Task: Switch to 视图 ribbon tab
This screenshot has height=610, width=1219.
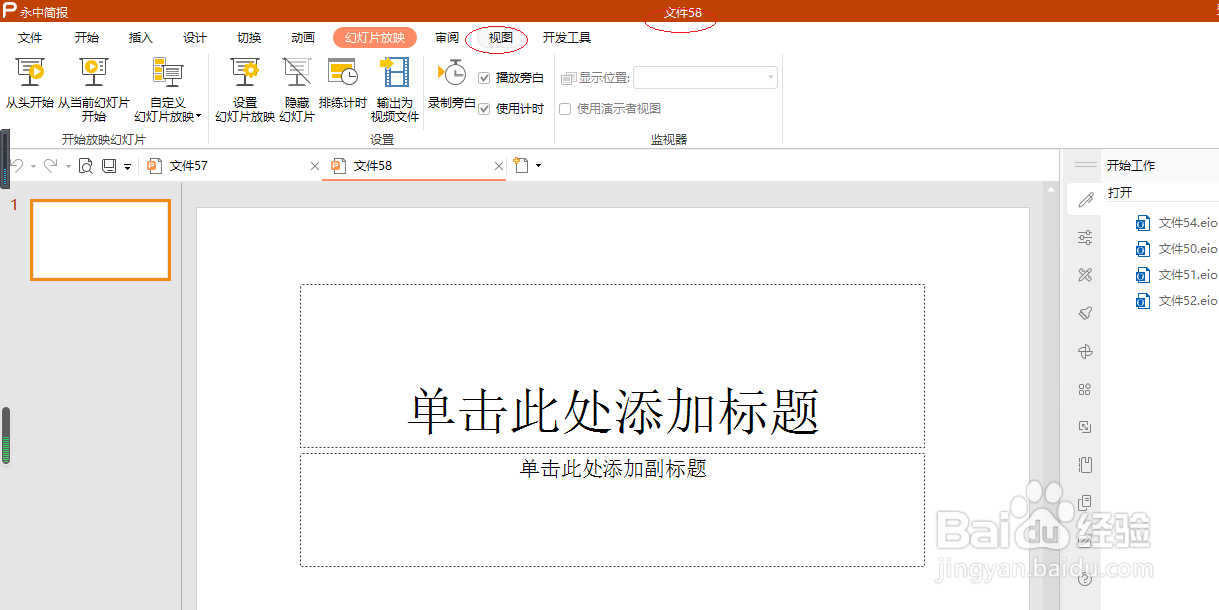Action: click(501, 38)
